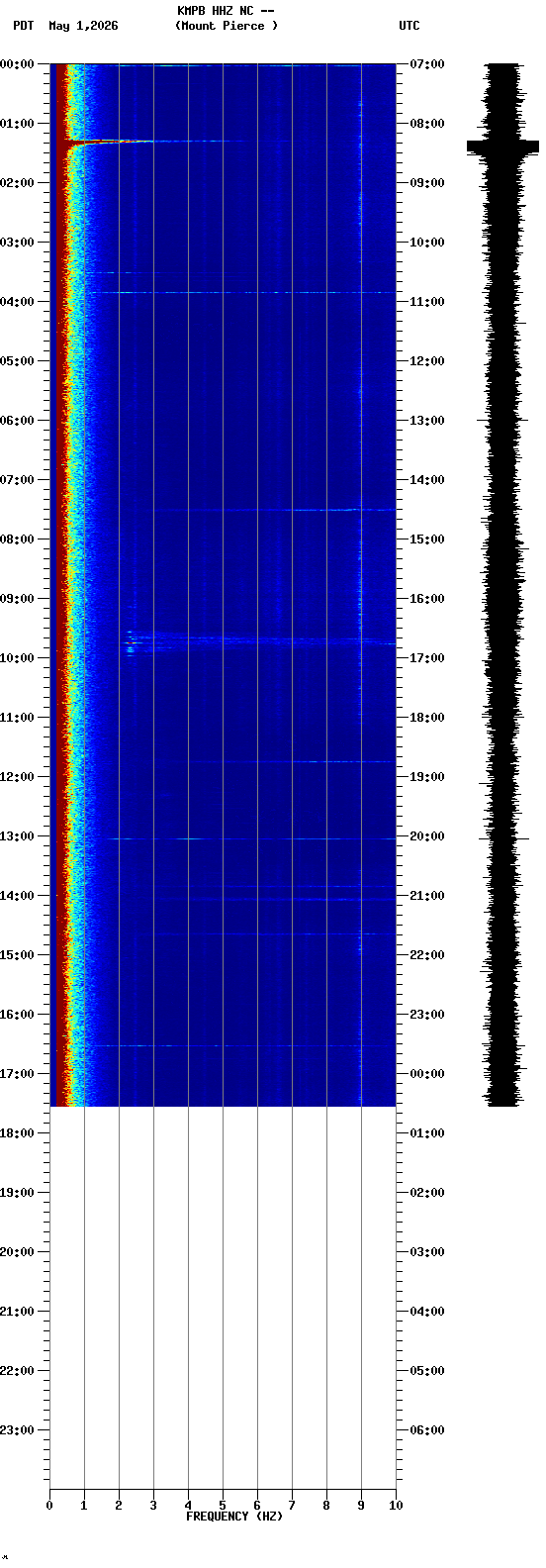Click the PDT '00:00' time label

(x=18, y=64)
